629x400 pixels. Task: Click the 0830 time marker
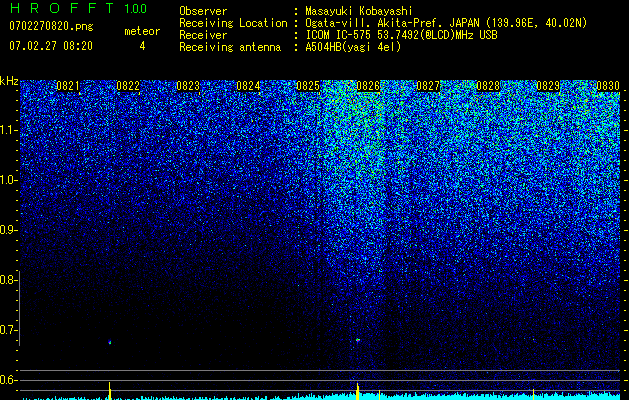tap(608, 86)
